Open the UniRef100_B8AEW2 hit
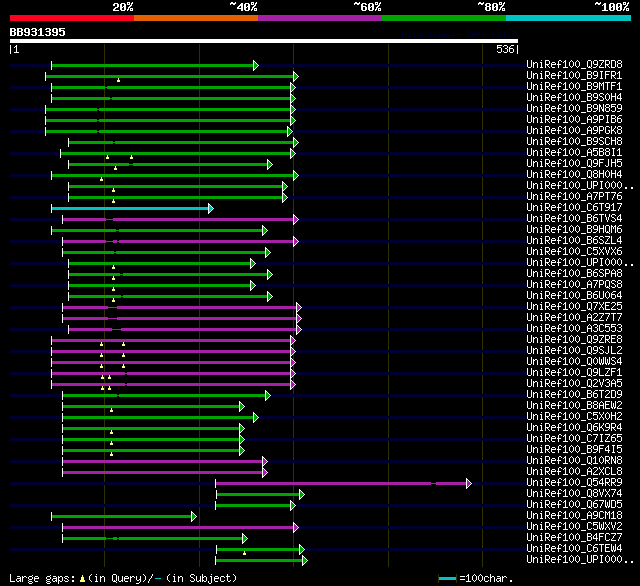640x586 pixels. (x=574, y=406)
